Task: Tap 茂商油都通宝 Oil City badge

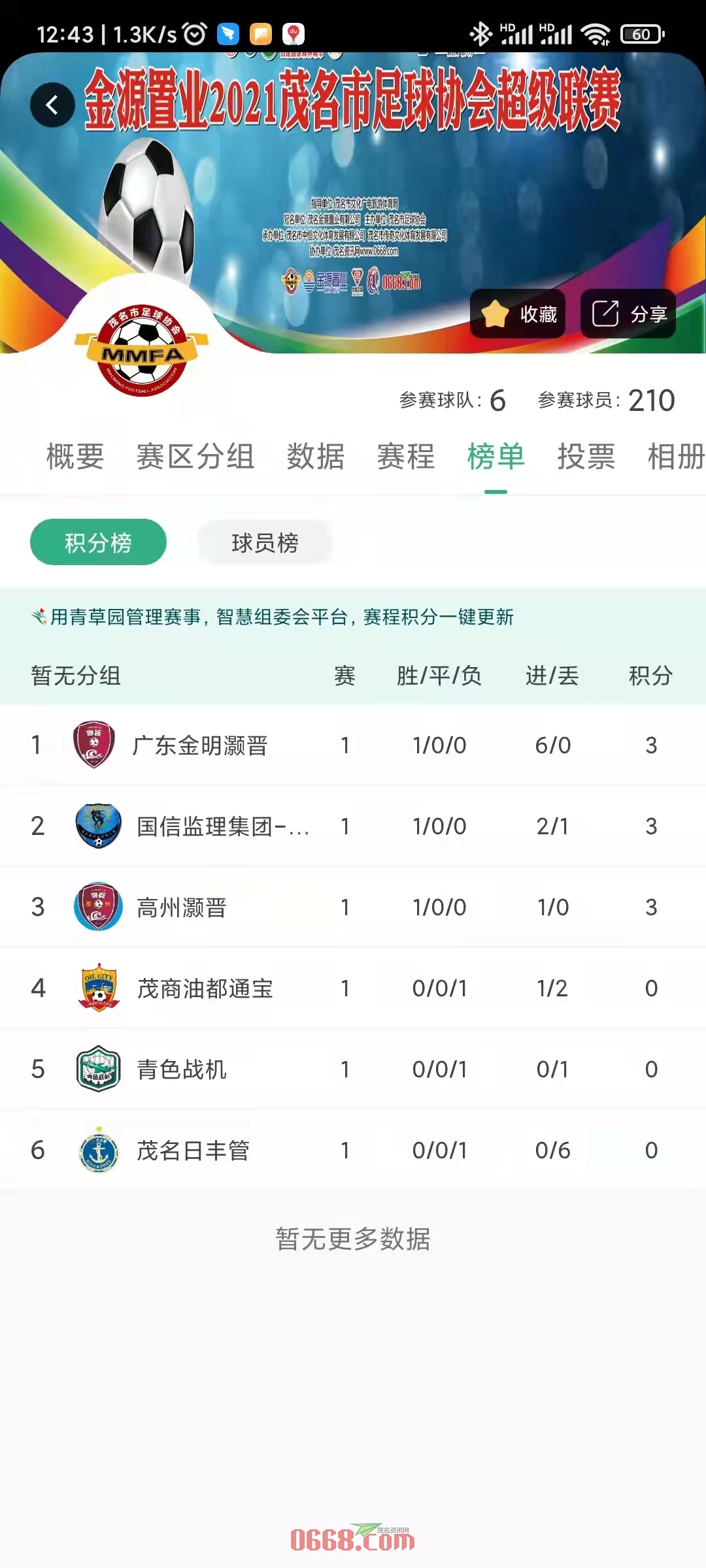Action: pos(98,988)
